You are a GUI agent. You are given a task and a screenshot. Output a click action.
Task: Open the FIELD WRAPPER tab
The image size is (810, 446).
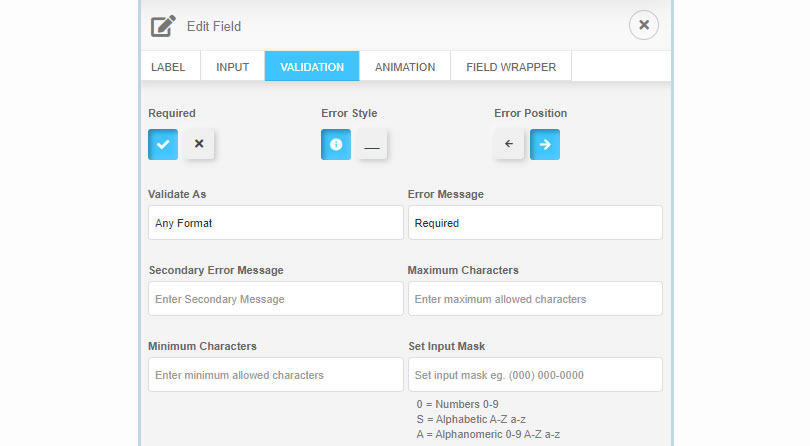point(511,66)
